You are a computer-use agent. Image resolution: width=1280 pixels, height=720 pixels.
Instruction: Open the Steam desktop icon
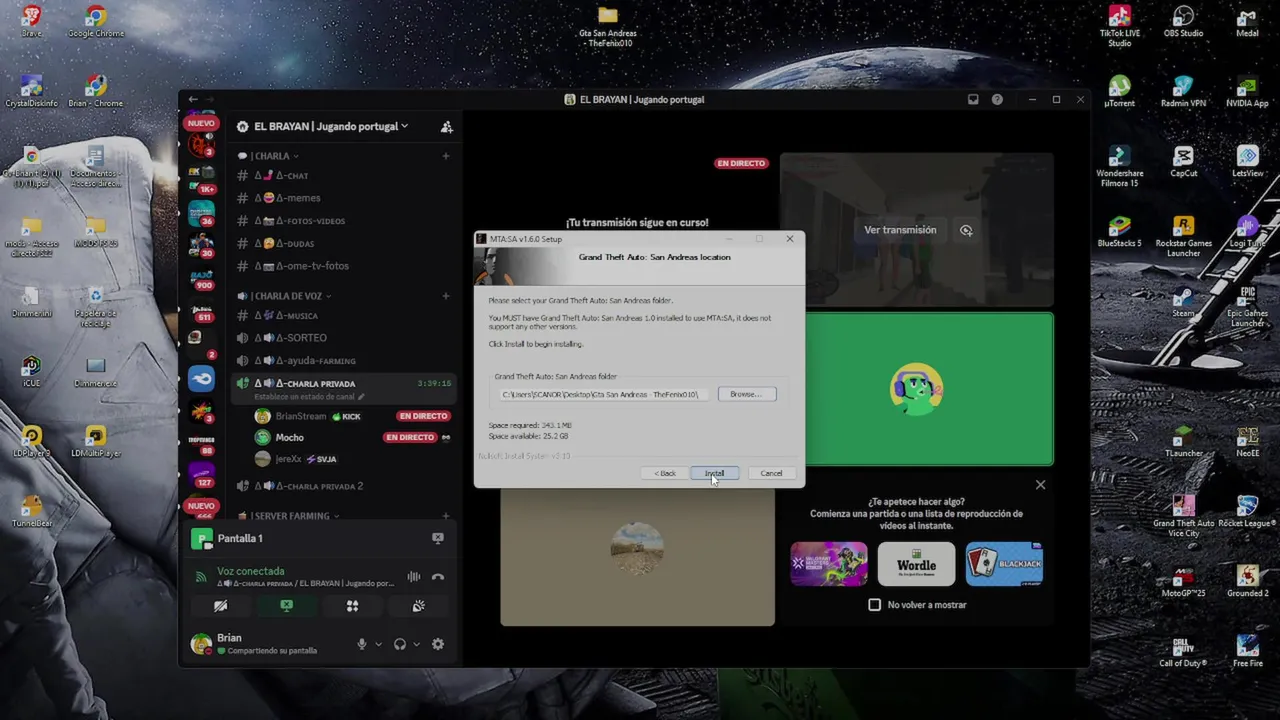pos(1183,302)
